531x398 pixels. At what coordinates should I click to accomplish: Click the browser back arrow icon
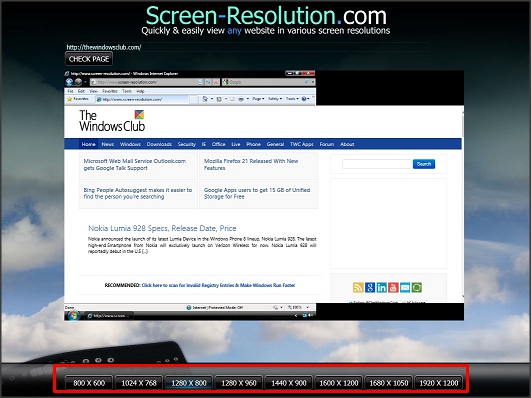pos(69,82)
